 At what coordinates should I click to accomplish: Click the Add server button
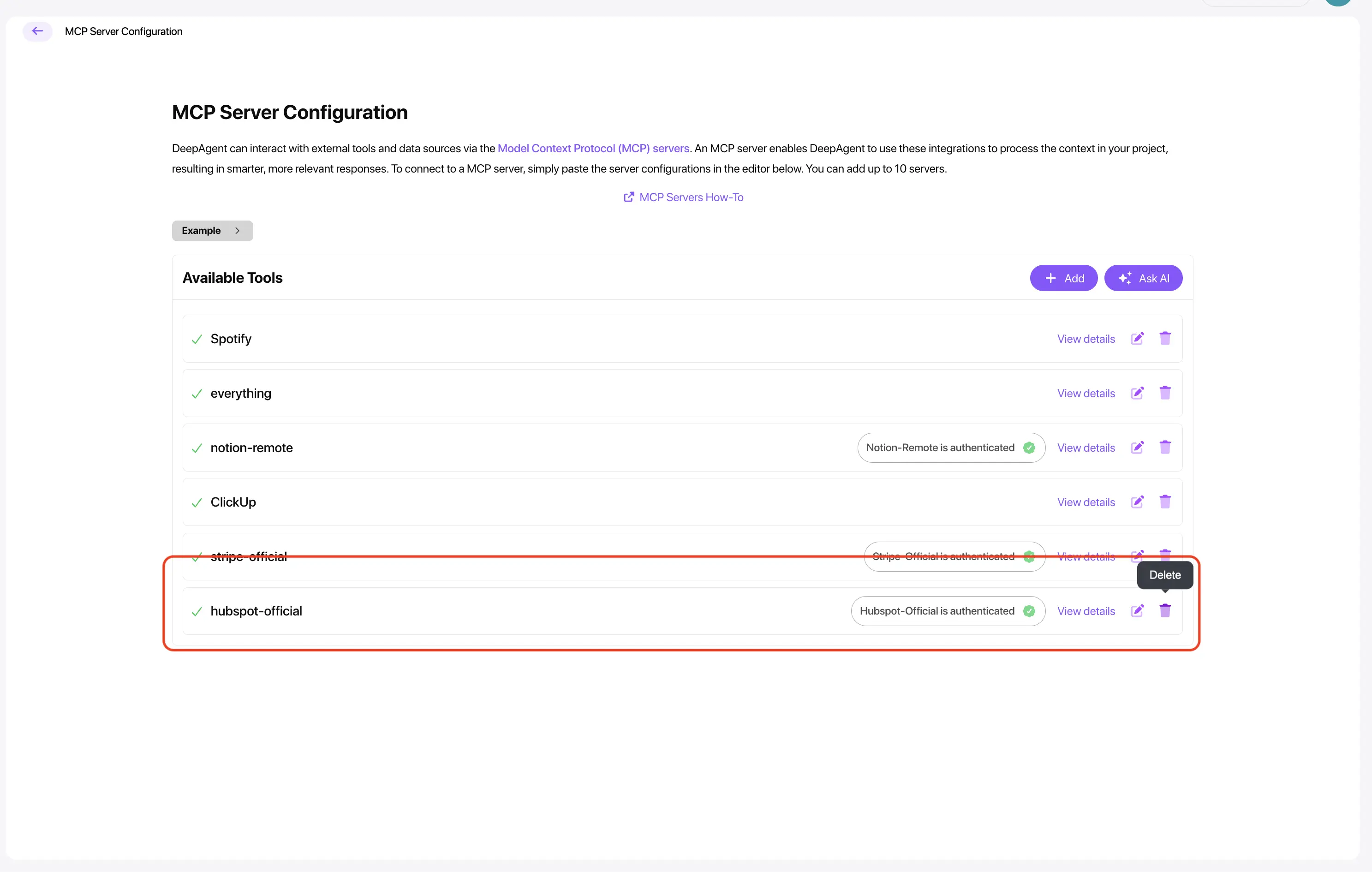[1063, 278]
